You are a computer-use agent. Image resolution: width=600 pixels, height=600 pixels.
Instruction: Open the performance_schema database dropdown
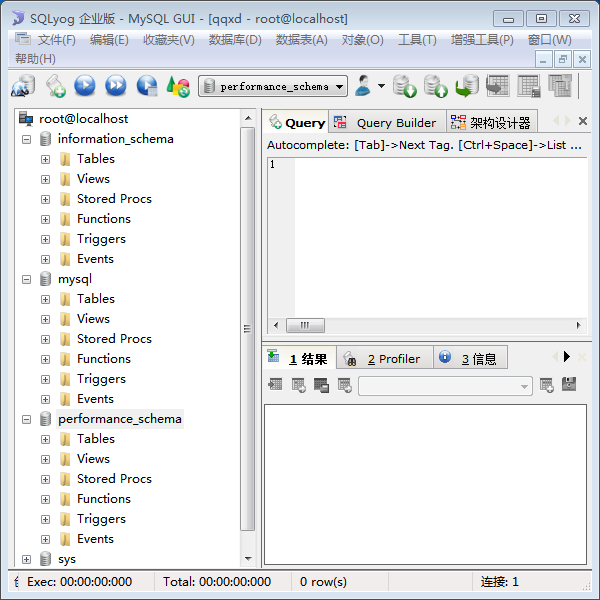[339, 86]
